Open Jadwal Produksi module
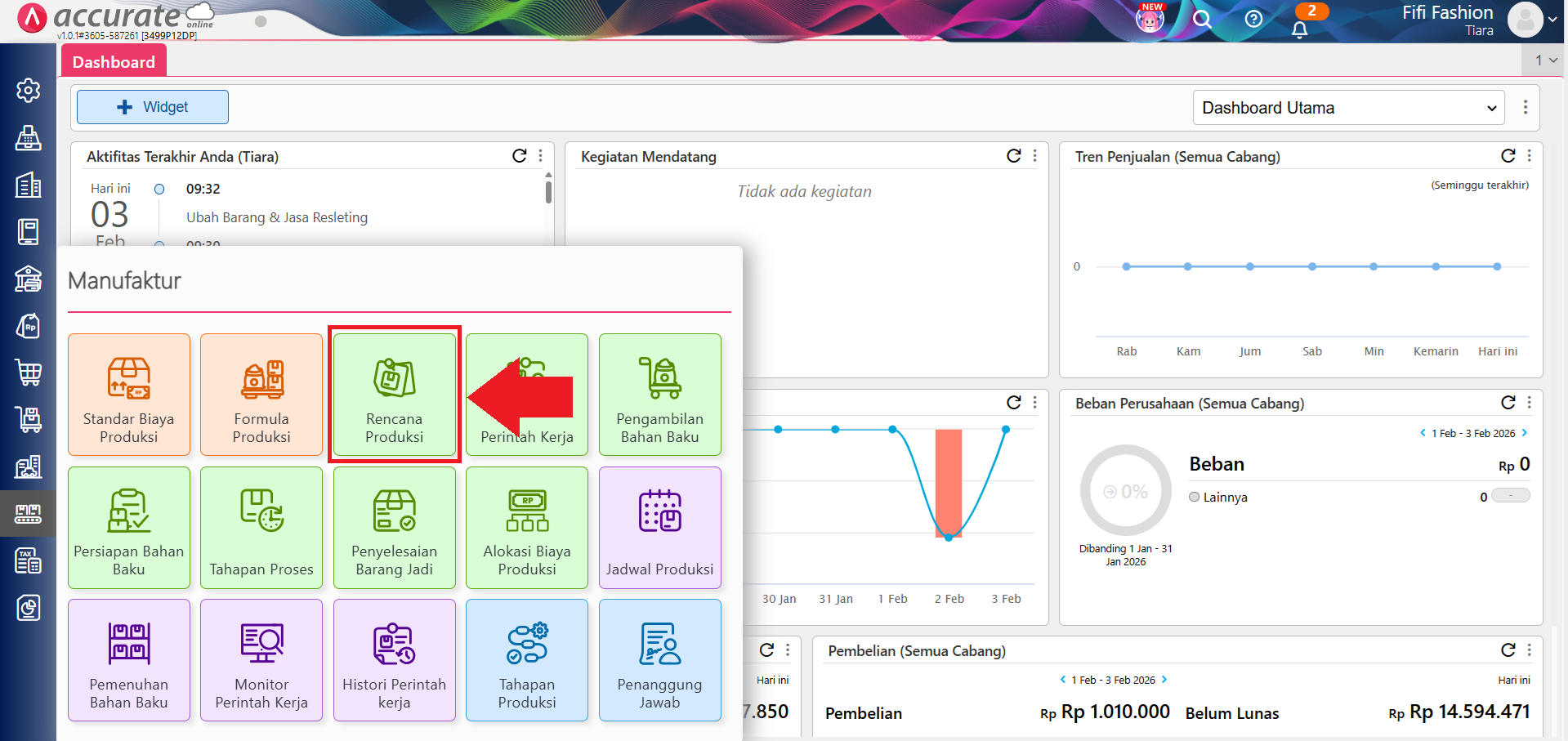The height and width of the screenshot is (741, 1568). point(659,528)
